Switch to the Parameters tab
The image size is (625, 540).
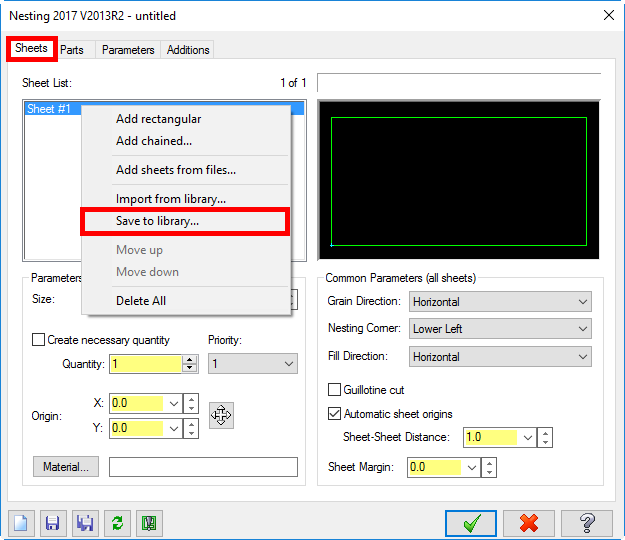pos(128,50)
